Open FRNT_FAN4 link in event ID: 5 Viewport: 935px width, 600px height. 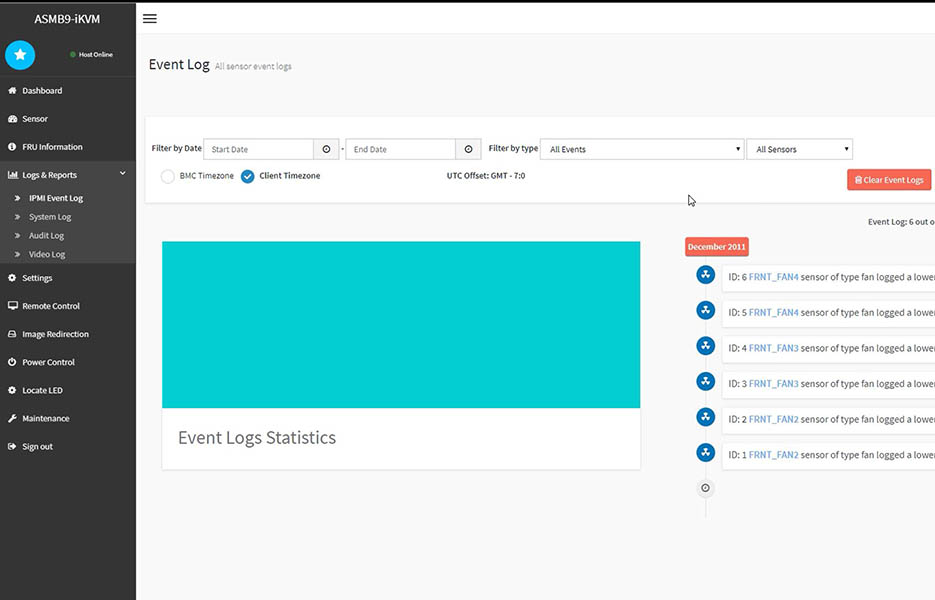pos(773,313)
